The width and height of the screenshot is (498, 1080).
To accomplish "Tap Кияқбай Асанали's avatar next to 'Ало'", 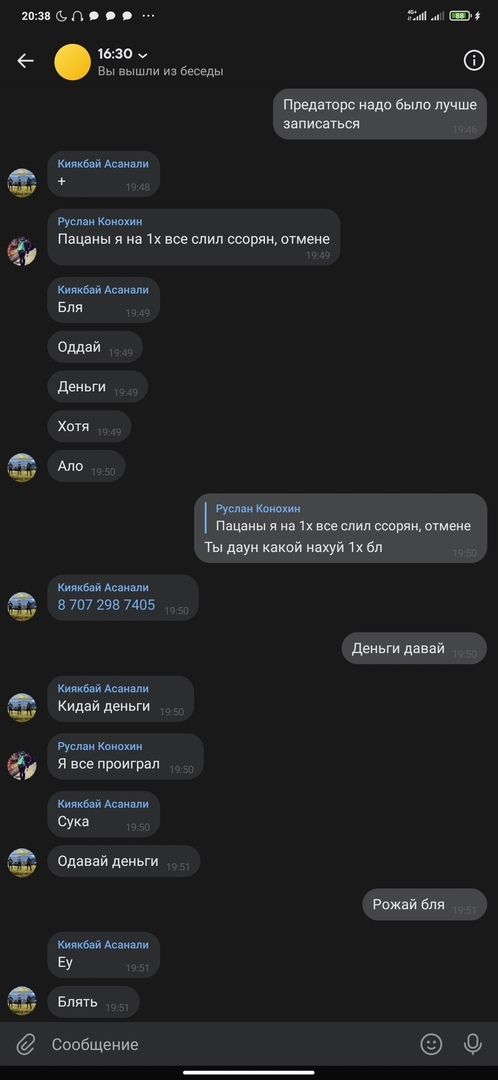I will tap(21, 467).
